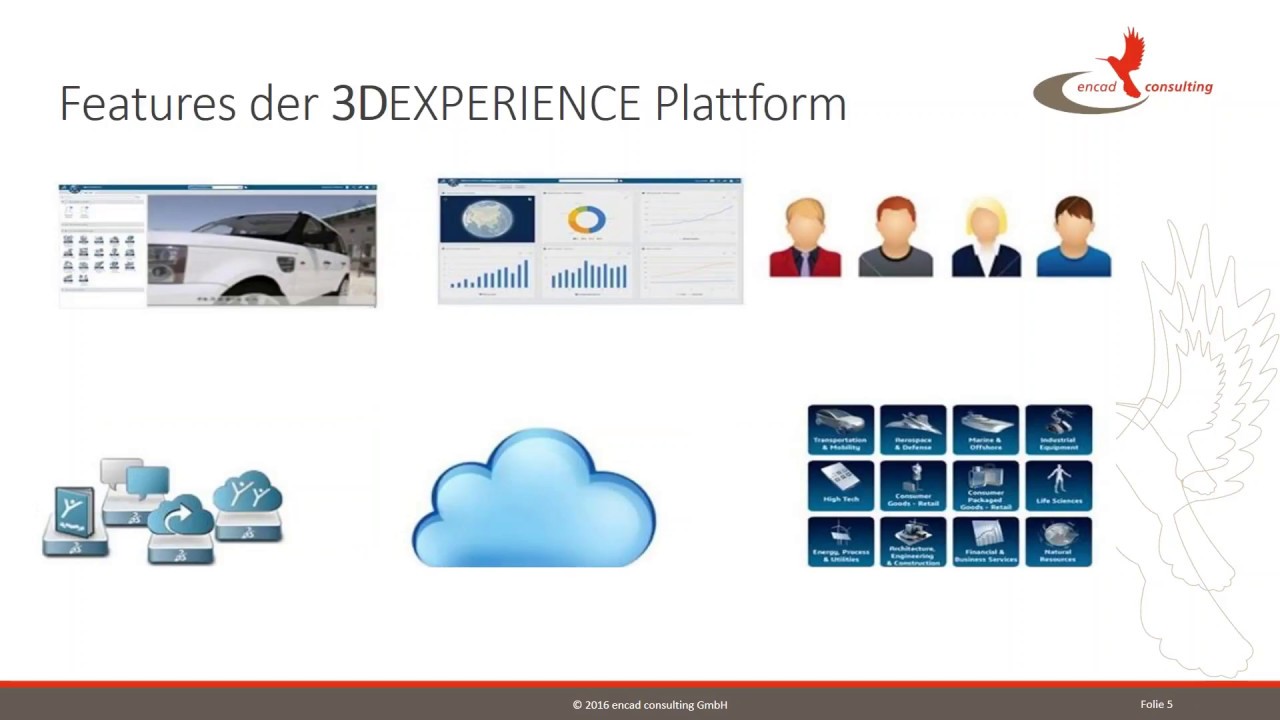Choose the Industrial Equipment tile
This screenshot has height=720, width=1280.
pos(1058,429)
